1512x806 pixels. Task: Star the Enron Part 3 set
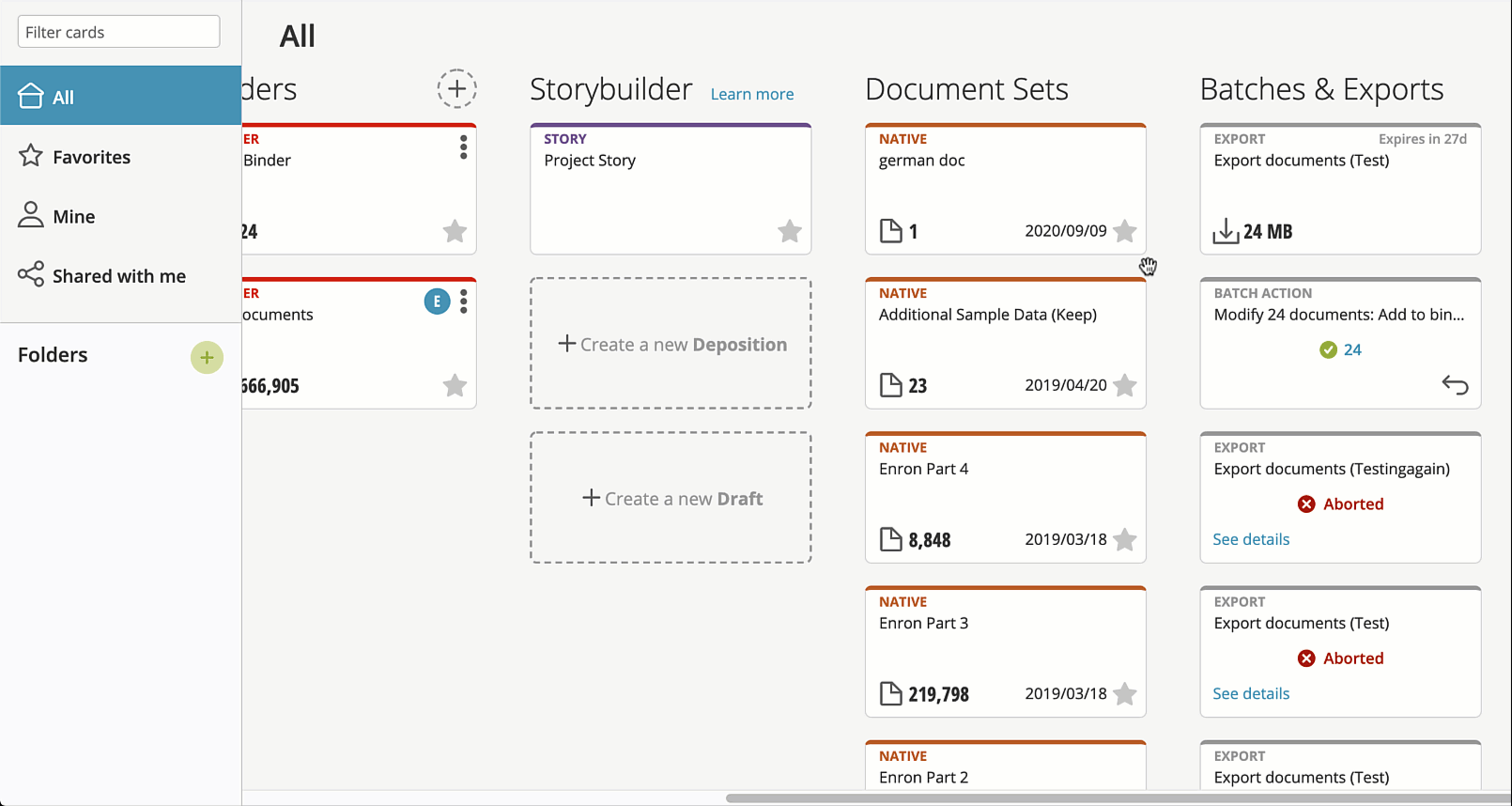click(1124, 693)
